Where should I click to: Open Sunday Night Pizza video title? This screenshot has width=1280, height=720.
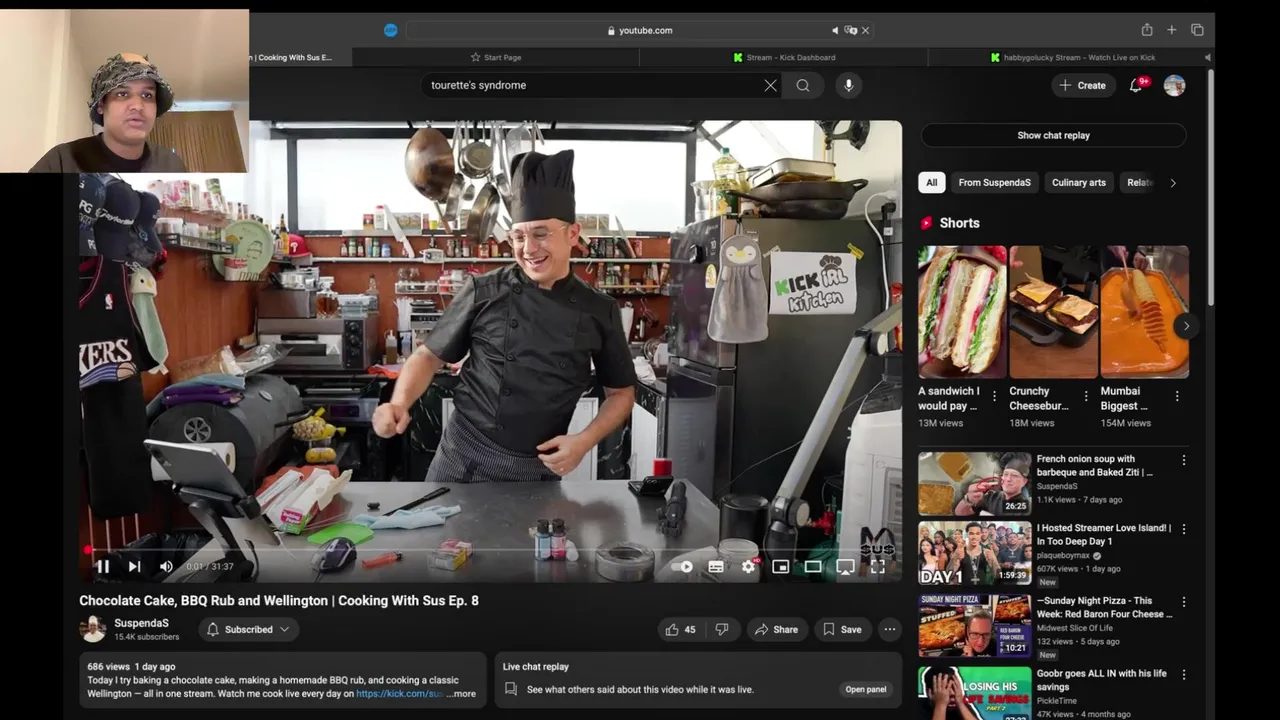(1104, 607)
